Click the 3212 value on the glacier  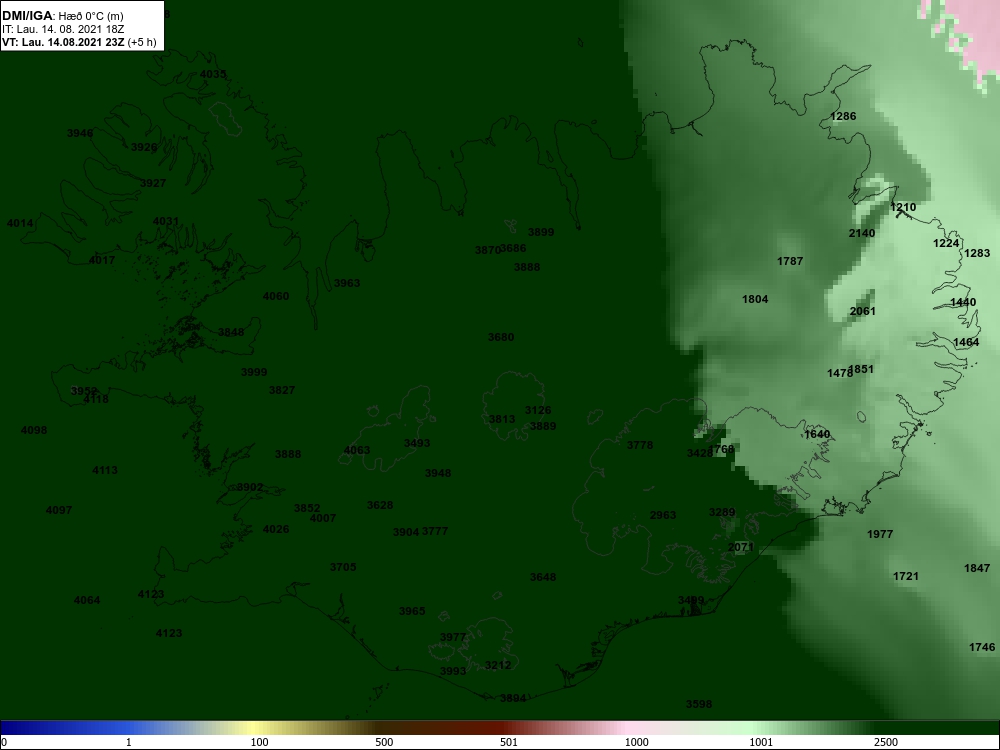point(497,665)
